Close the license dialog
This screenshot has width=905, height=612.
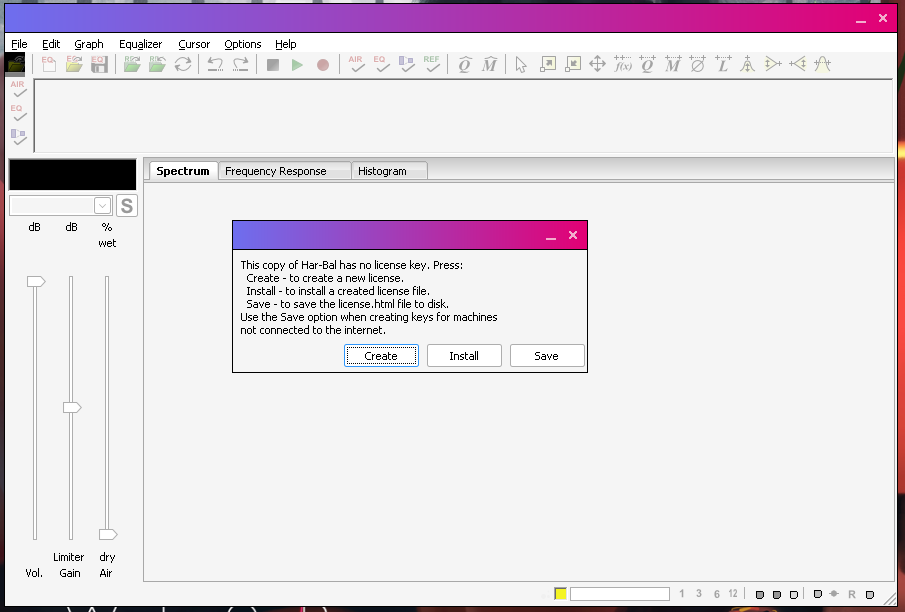tap(573, 235)
